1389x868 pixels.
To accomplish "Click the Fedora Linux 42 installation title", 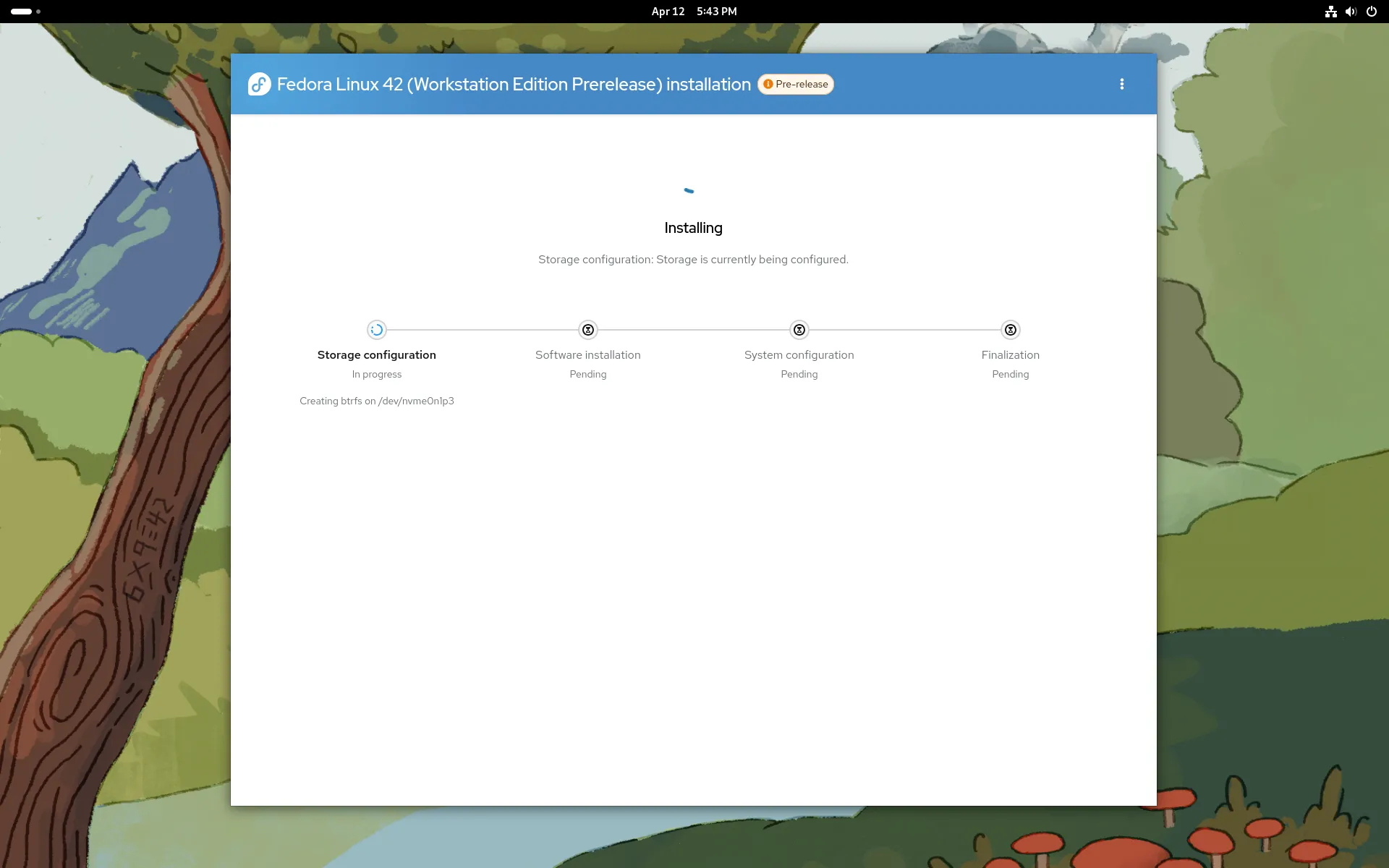I will point(514,84).
